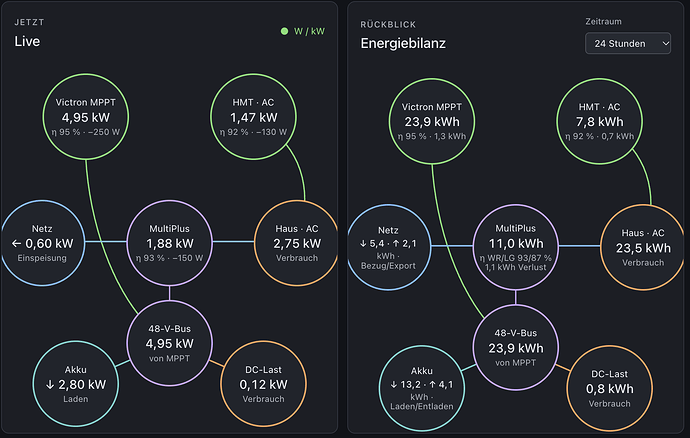Click the text η WR/LG 93/87 %
The width and height of the screenshot is (690, 438).
516,258
